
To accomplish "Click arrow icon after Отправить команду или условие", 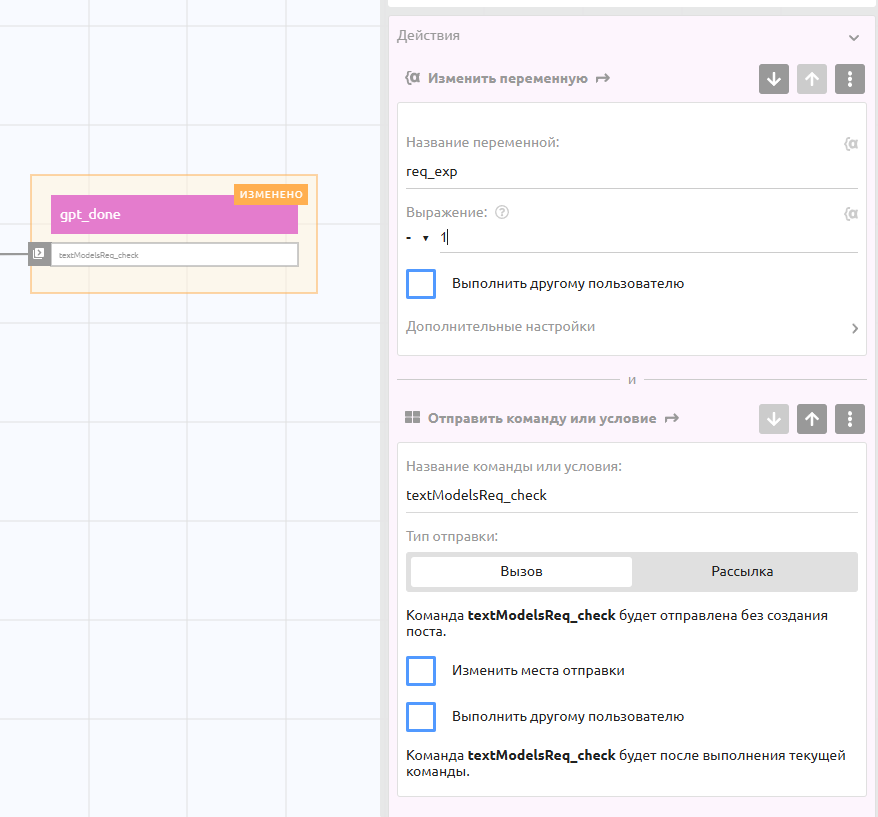I will [x=671, y=418].
